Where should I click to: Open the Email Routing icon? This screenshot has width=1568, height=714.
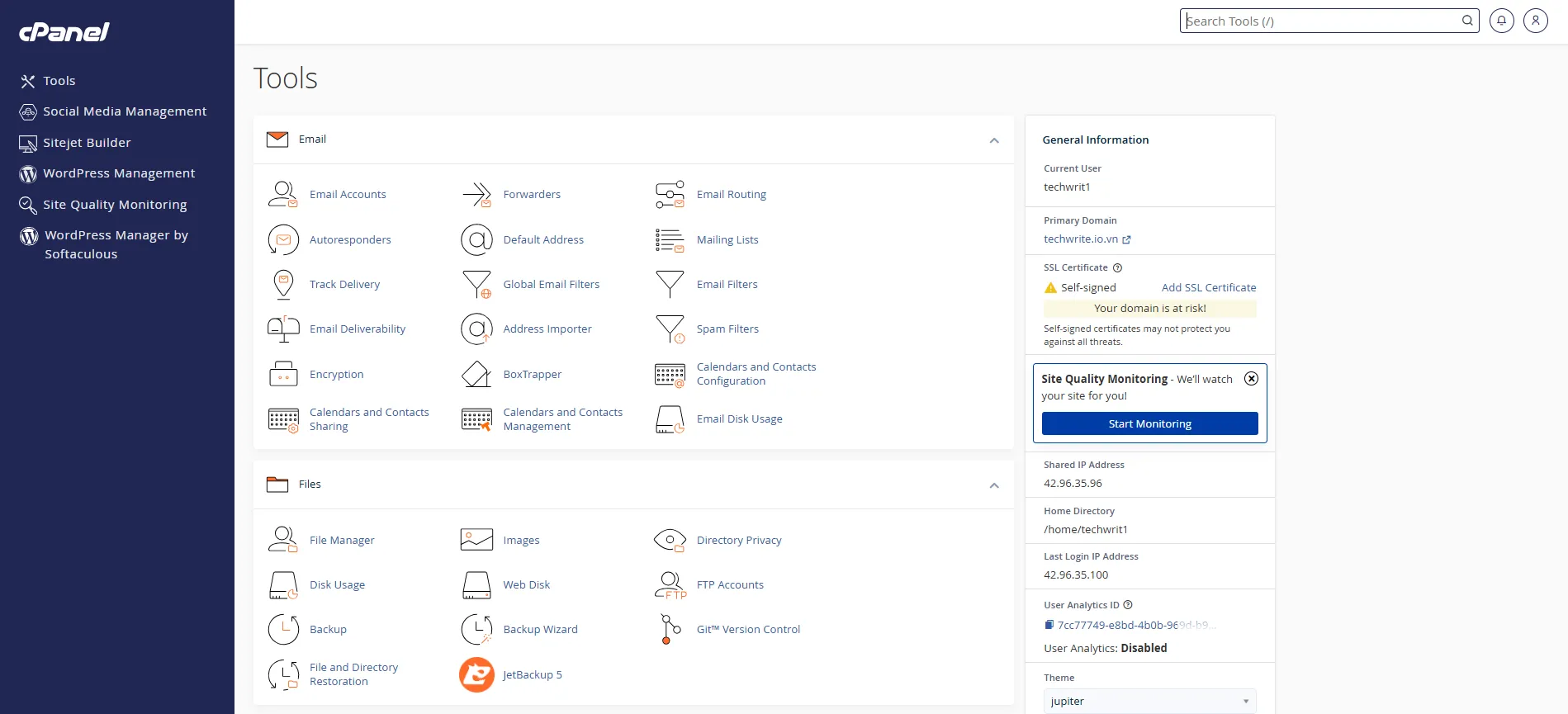click(x=670, y=194)
